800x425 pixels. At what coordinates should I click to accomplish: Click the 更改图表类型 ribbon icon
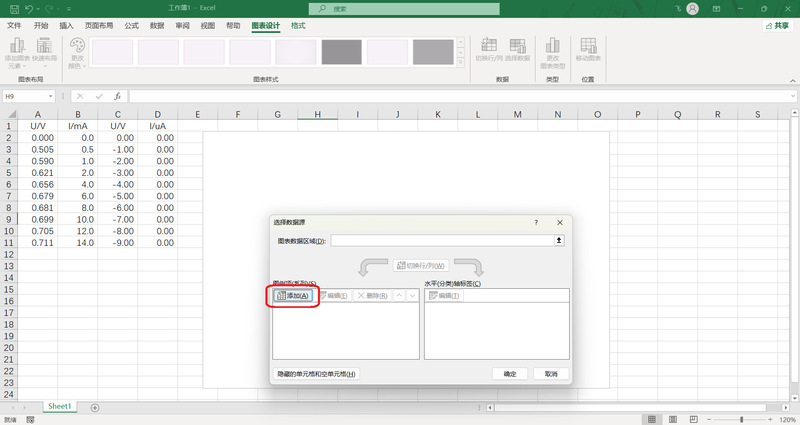click(x=553, y=53)
